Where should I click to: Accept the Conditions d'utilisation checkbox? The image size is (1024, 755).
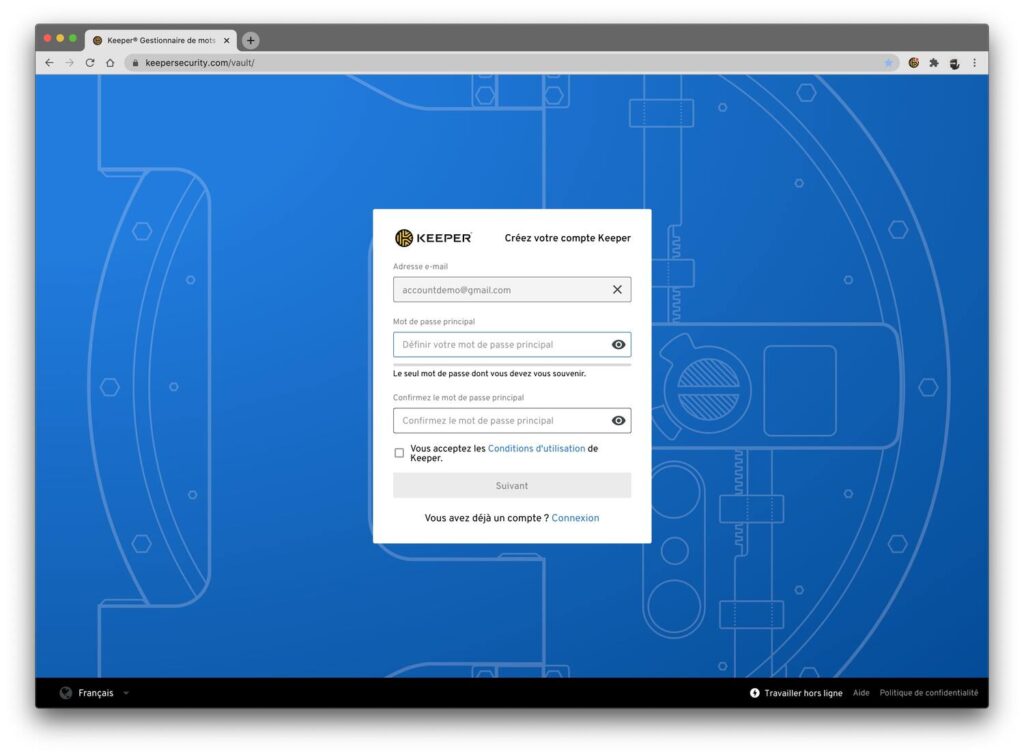(400, 453)
